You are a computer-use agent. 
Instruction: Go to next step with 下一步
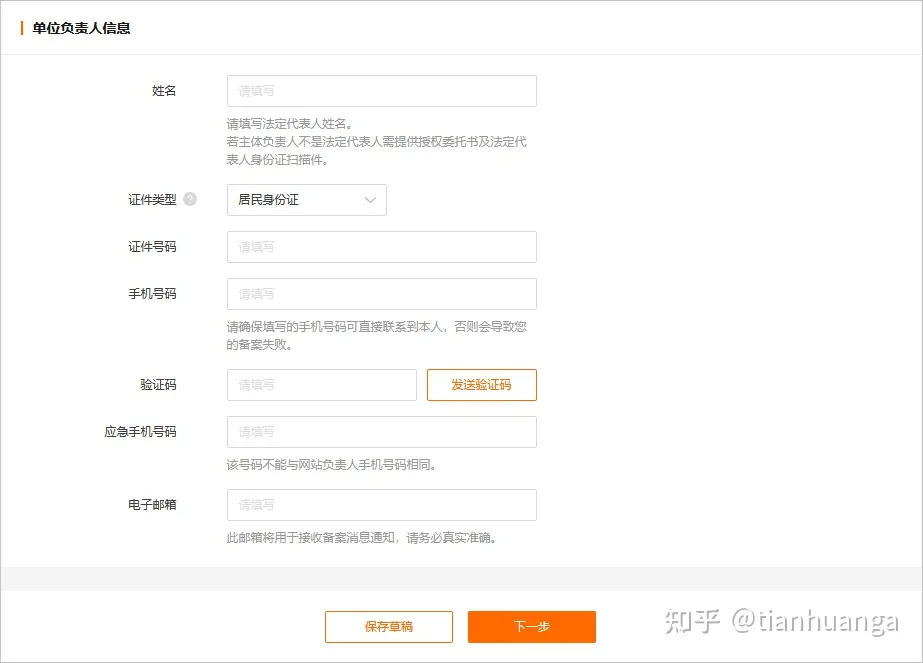click(532, 626)
